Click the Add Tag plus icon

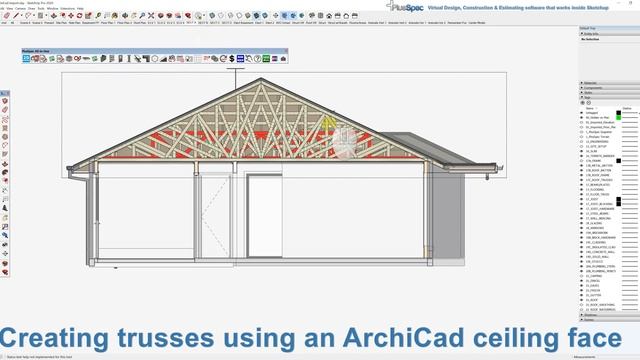[583, 103]
